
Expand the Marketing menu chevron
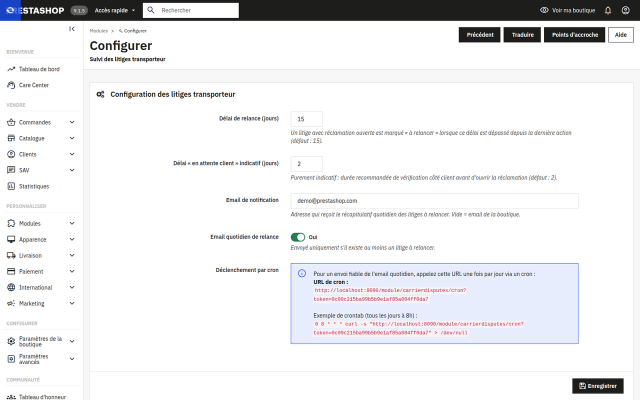click(x=72, y=303)
